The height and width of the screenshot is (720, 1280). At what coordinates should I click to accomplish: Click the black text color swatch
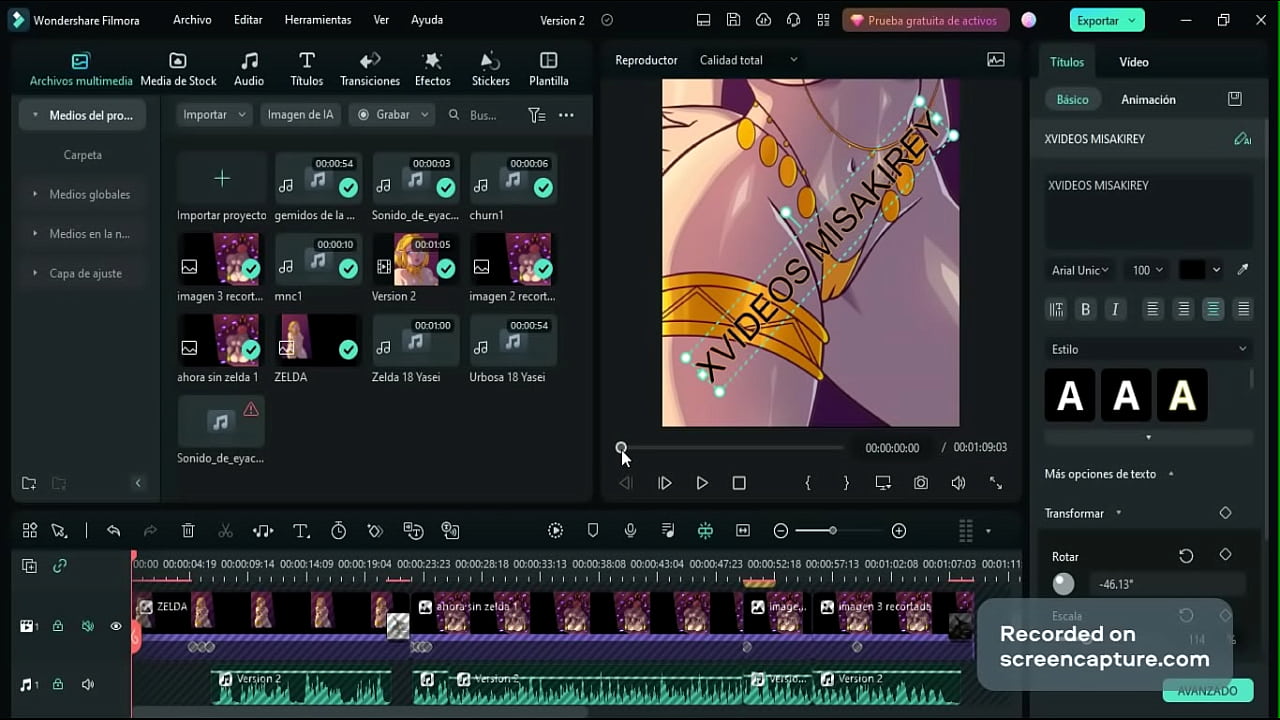(1192, 270)
